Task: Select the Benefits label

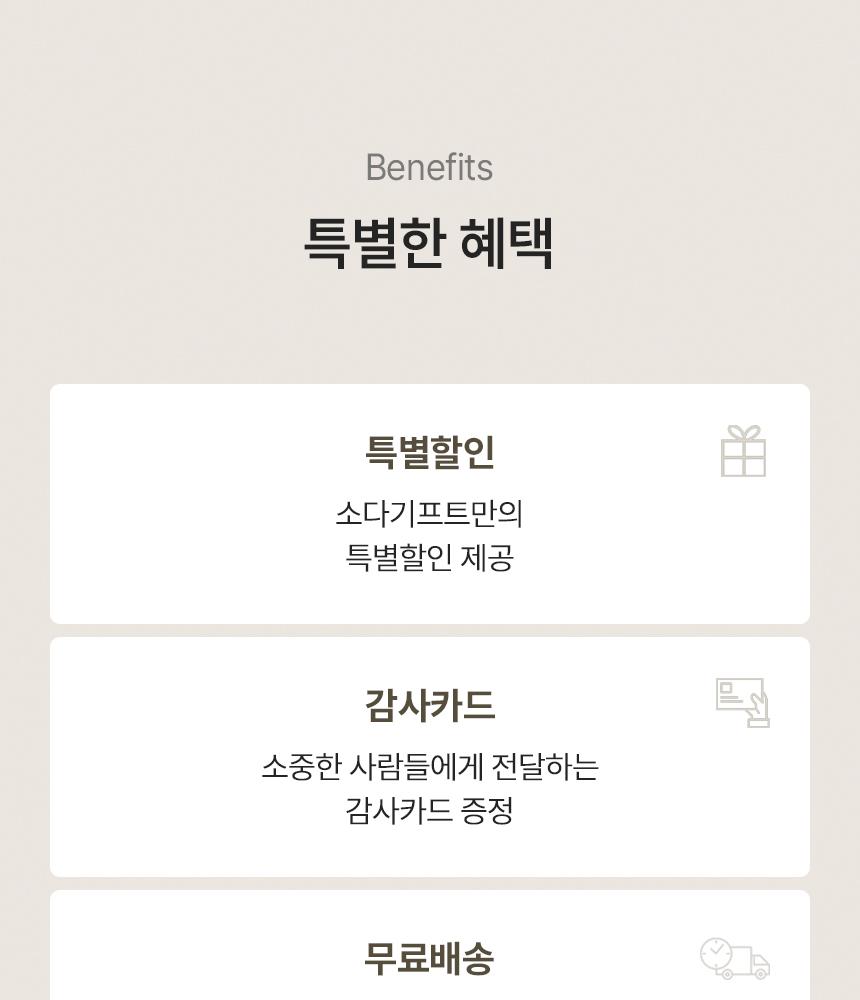Action: coord(429,168)
